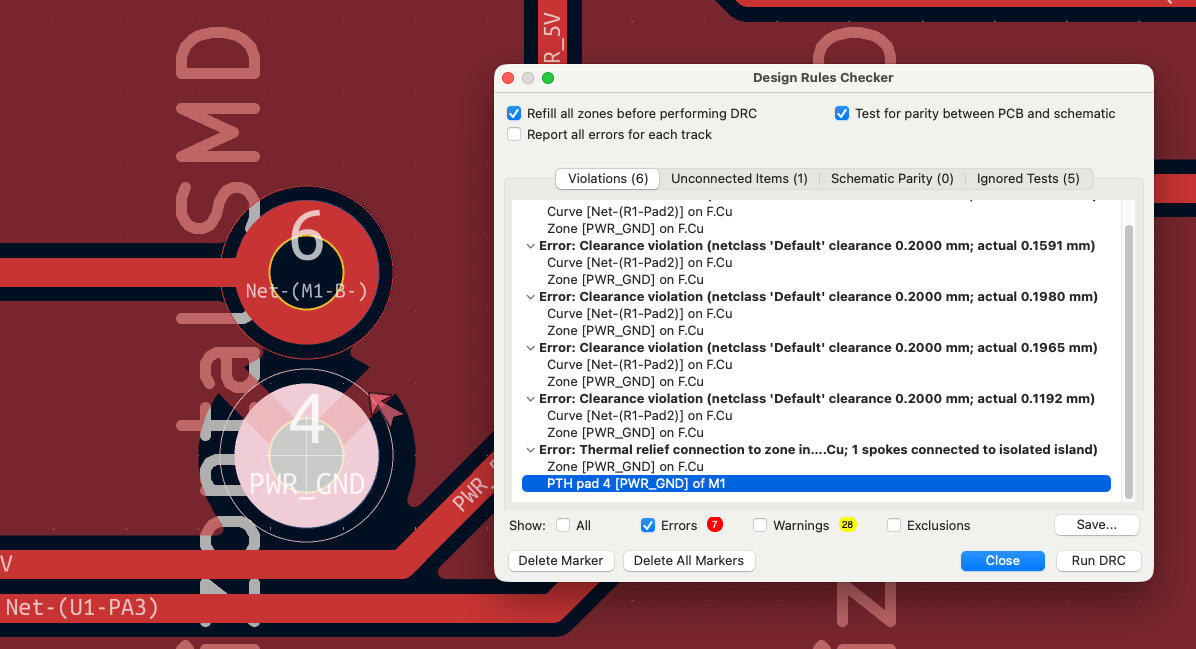Collapse clearance violation with actual 0.1591 mm
Viewport: 1196px width, 649px height.
530,246
